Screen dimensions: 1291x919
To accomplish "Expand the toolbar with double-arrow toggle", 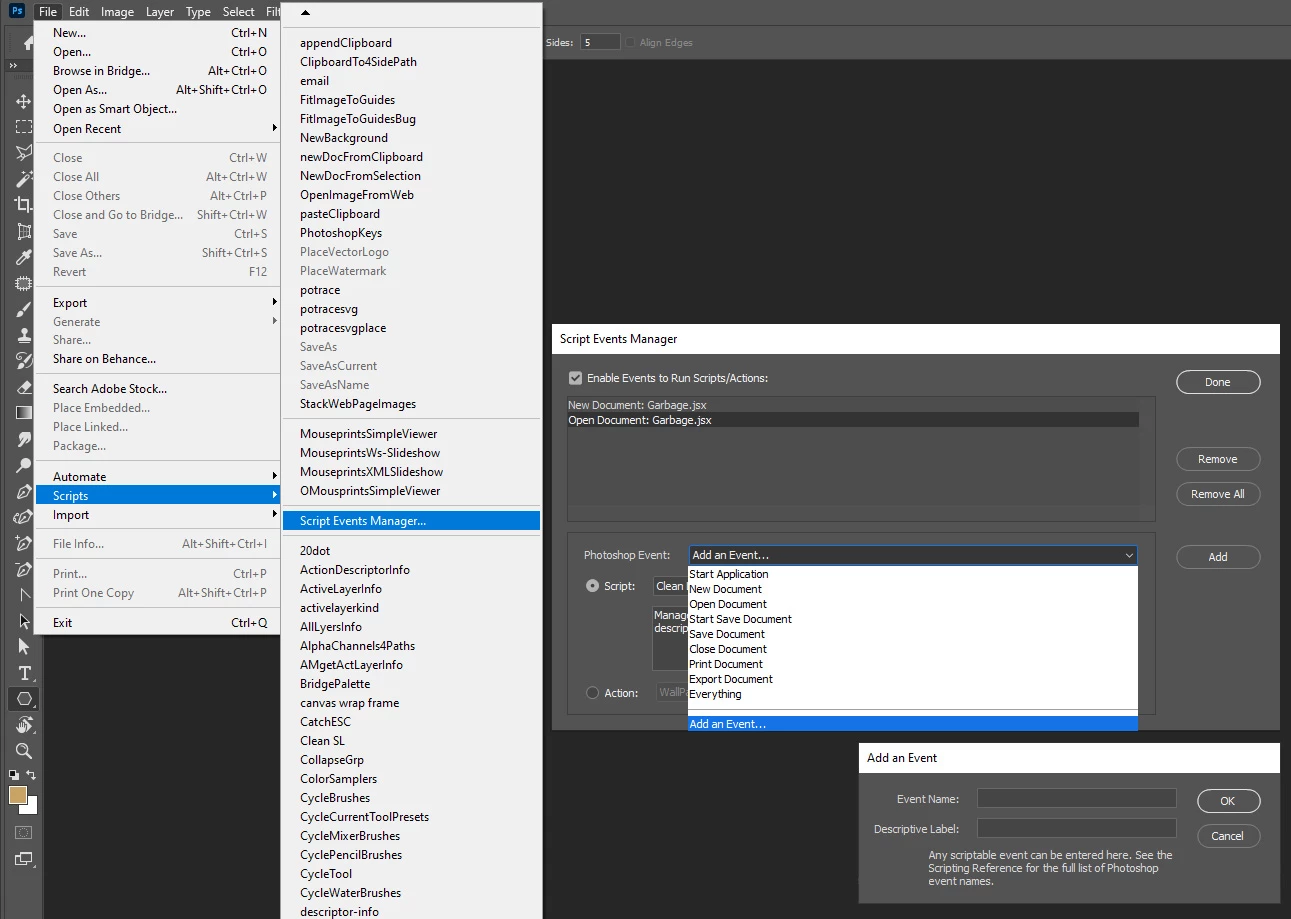I will (13, 66).
